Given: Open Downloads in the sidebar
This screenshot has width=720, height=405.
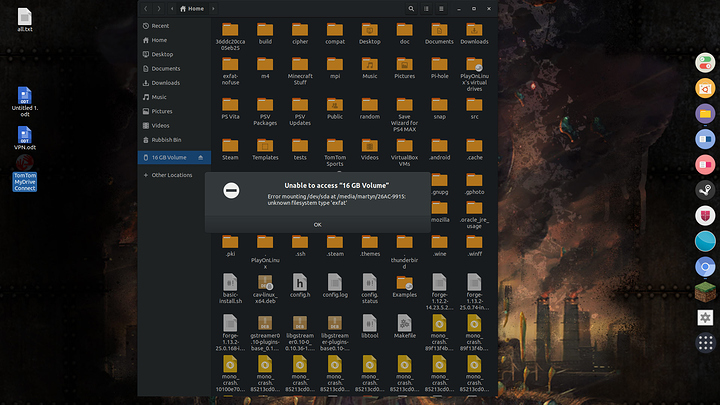Looking at the screenshot, I should point(165,83).
